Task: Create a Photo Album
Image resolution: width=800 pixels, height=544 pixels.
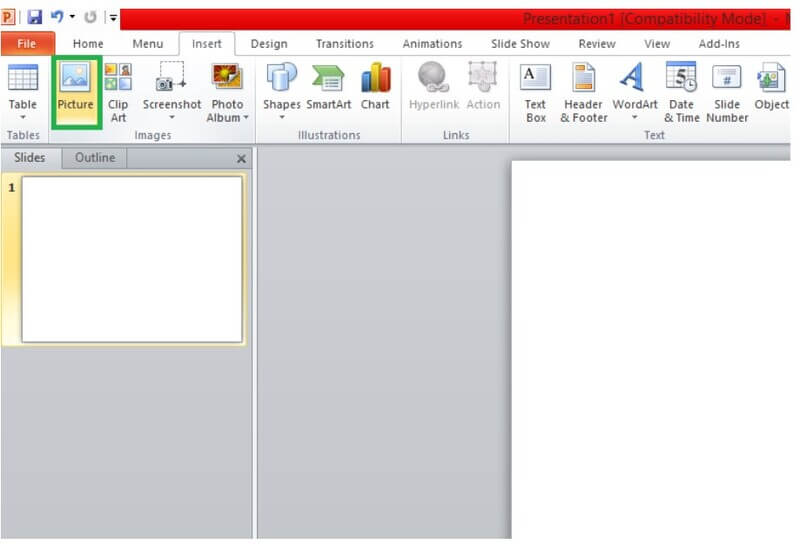Action: [227, 92]
